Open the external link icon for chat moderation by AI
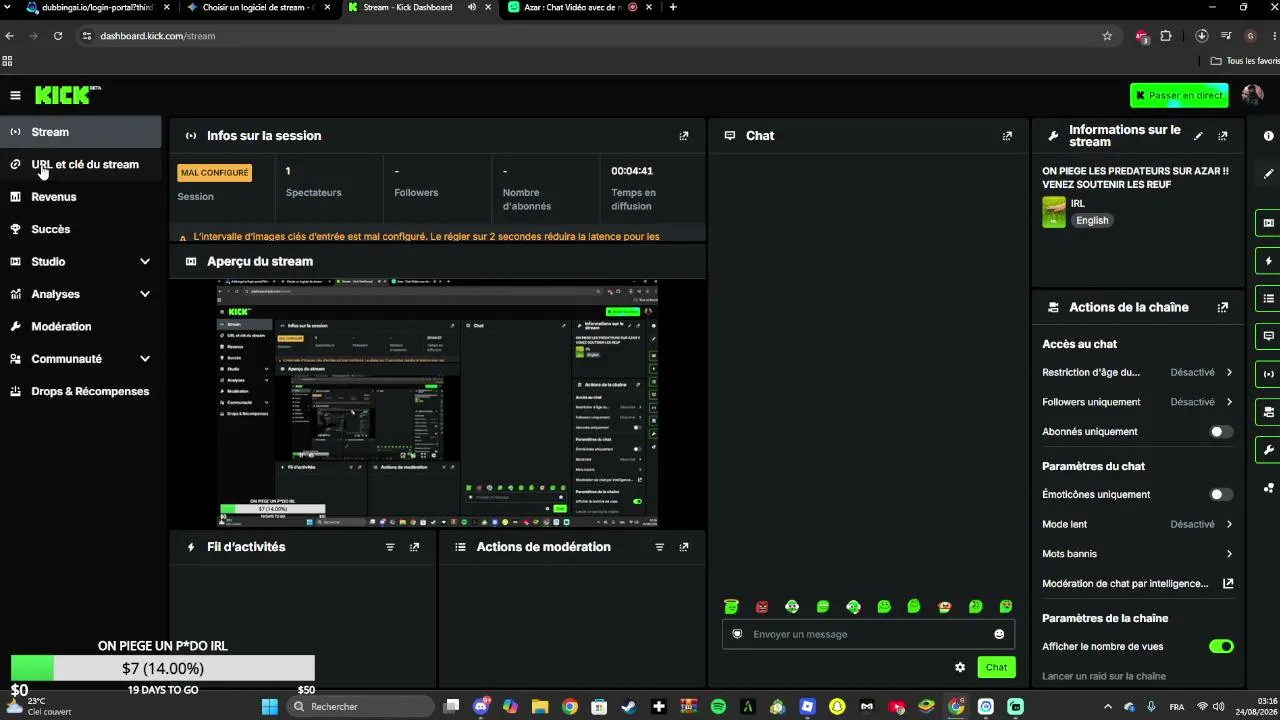This screenshot has height=720, width=1280. 1228,584
